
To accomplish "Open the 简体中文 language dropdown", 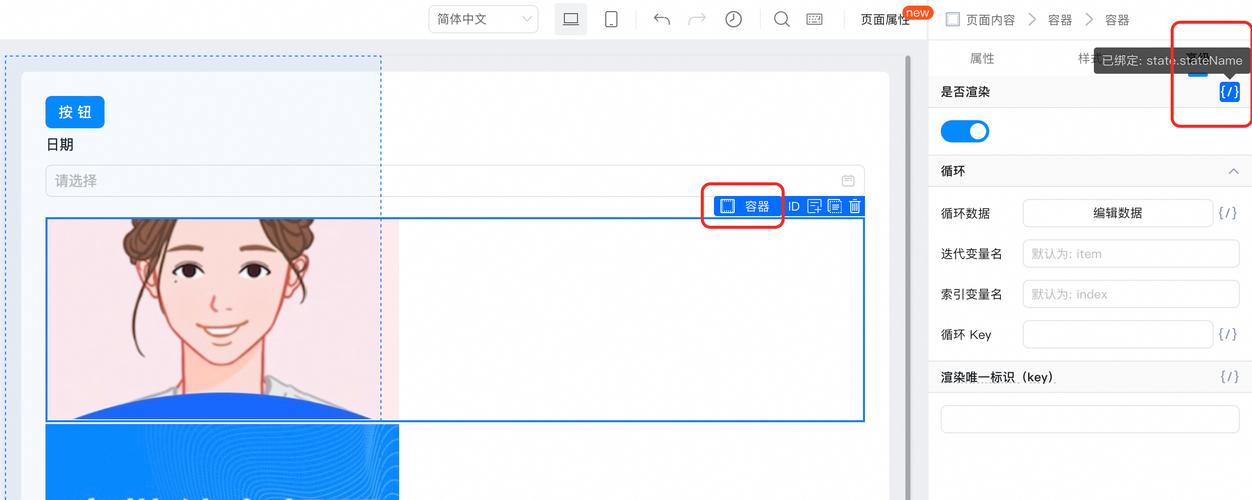I will pos(484,19).
